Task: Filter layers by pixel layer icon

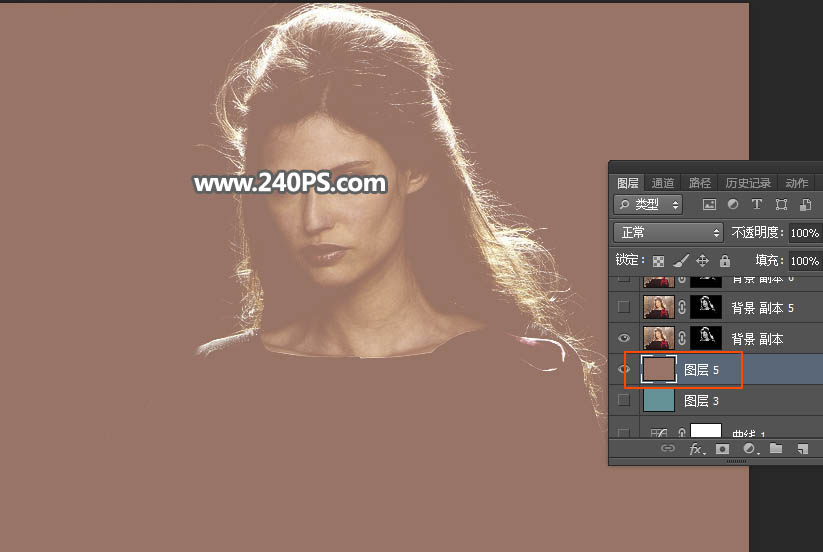Action: point(709,205)
